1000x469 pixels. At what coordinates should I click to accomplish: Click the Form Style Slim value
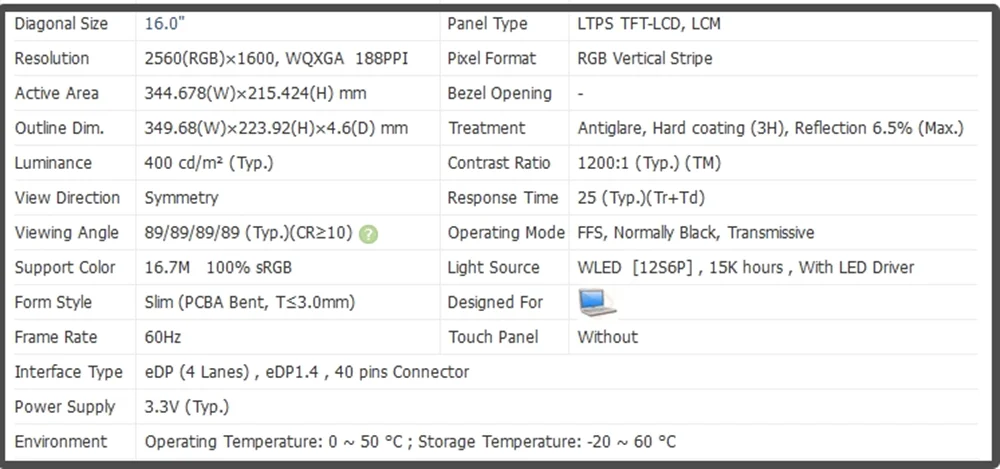(249, 302)
